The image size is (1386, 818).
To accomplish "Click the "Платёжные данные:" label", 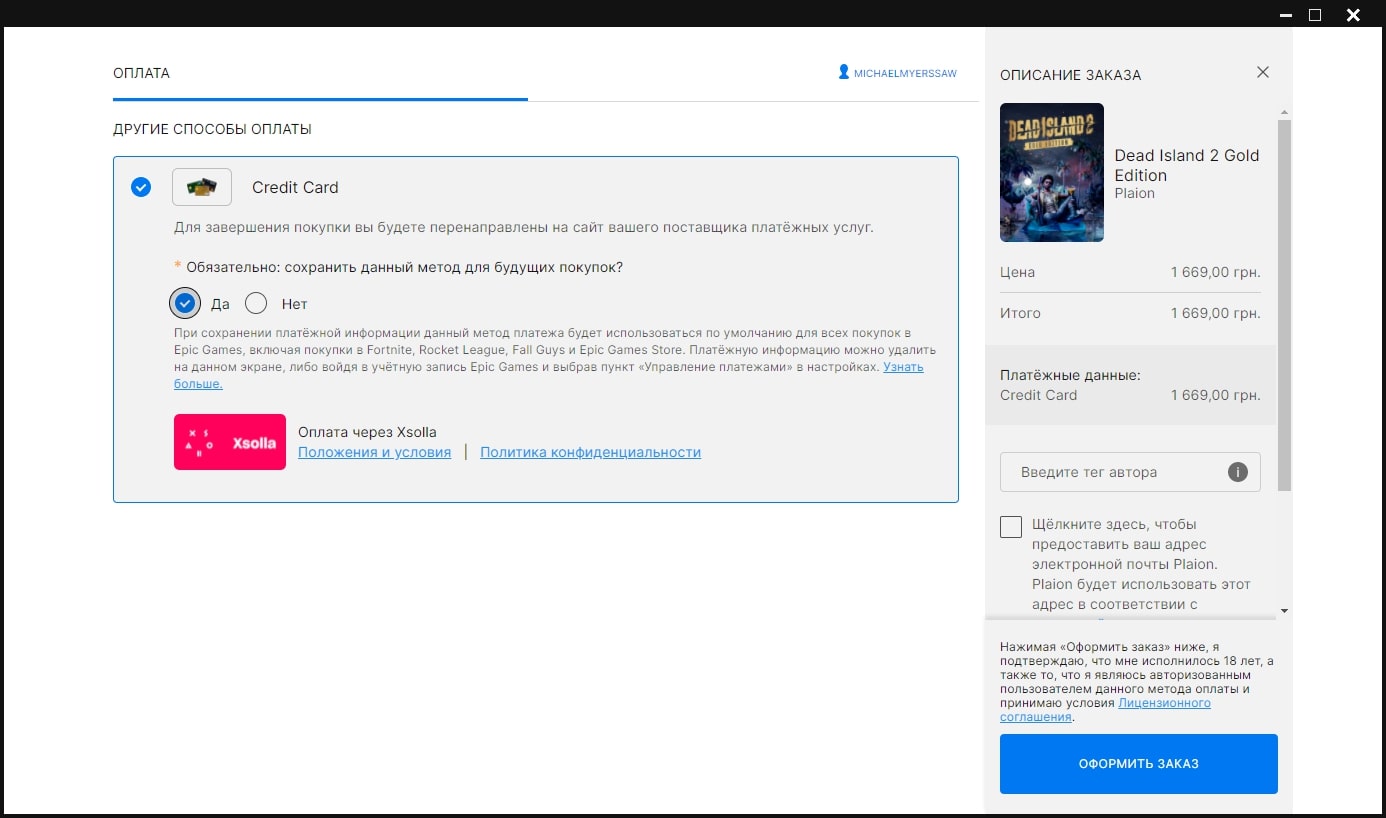I will pos(1070,375).
